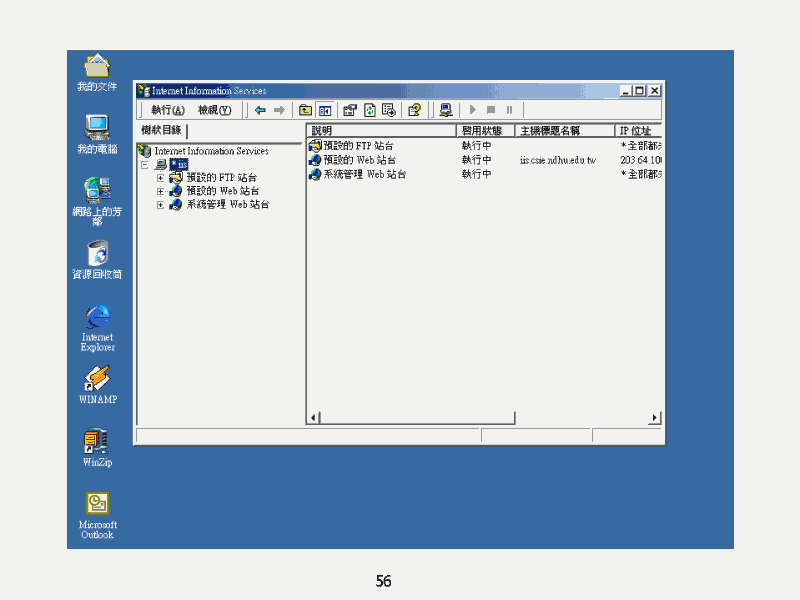This screenshot has width=800, height=600.
Task: Open the 檢視(V) menu
Action: [215, 110]
